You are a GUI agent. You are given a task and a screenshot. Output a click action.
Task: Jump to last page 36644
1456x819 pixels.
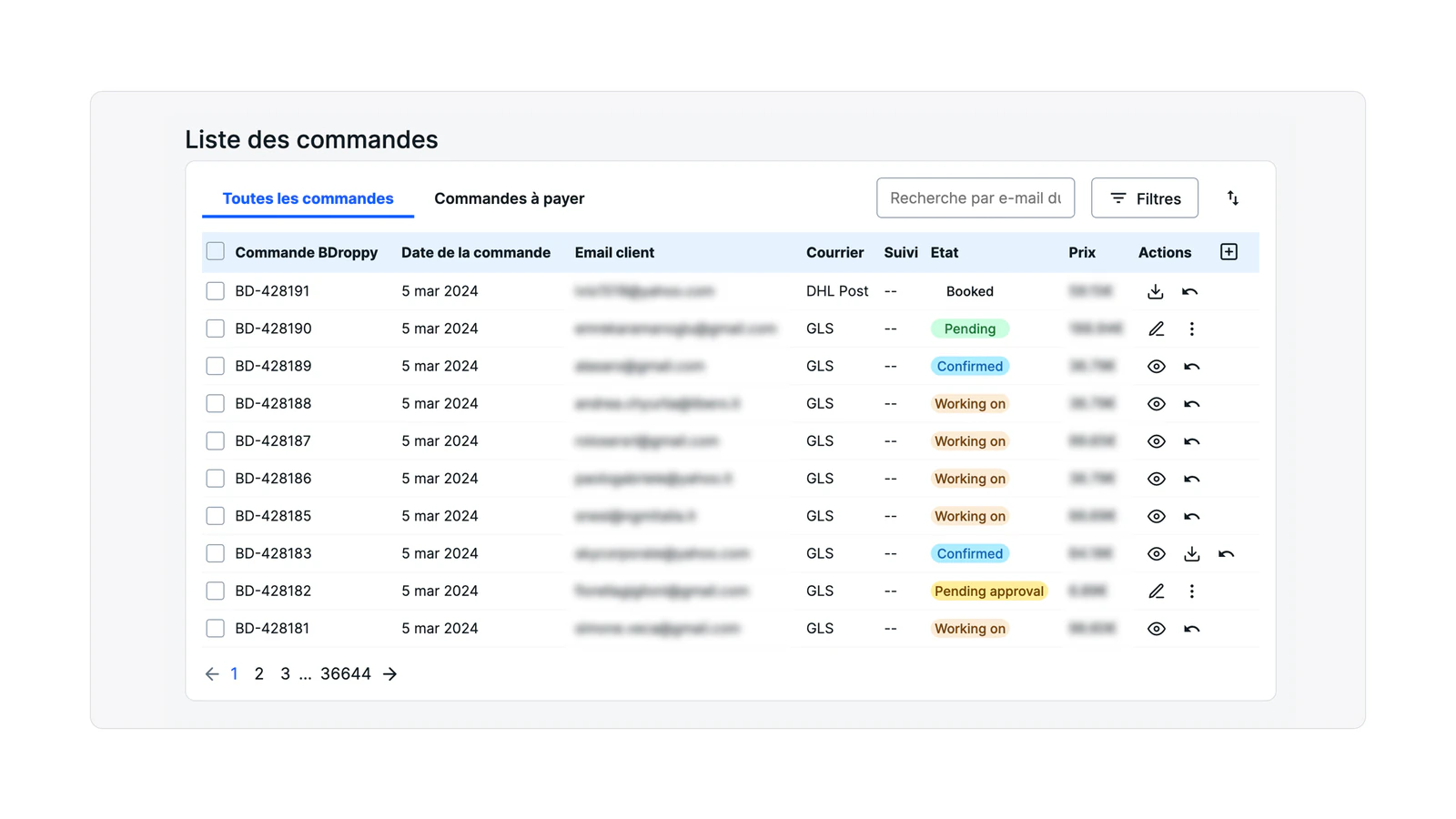(346, 674)
